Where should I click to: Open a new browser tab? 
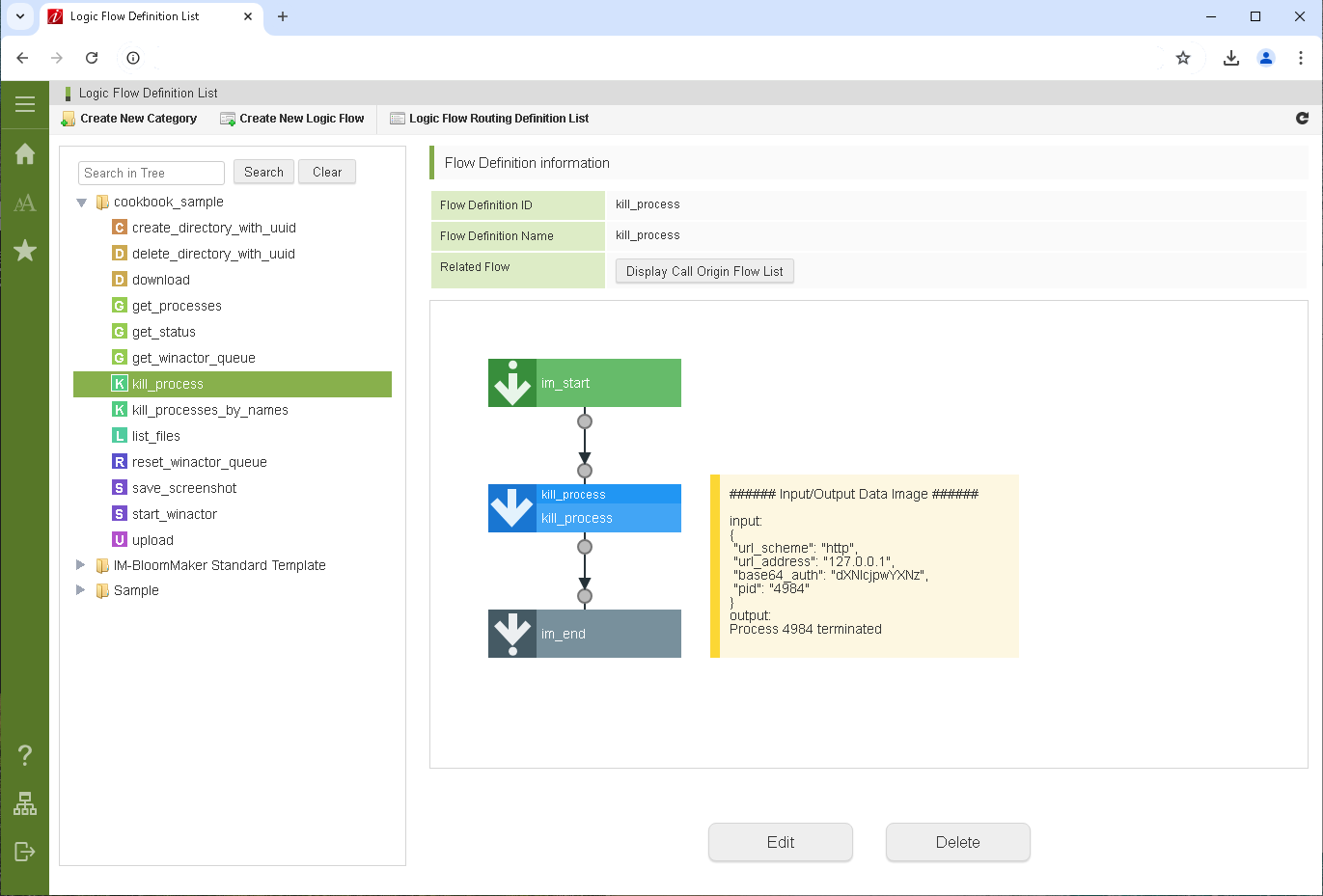[x=283, y=16]
